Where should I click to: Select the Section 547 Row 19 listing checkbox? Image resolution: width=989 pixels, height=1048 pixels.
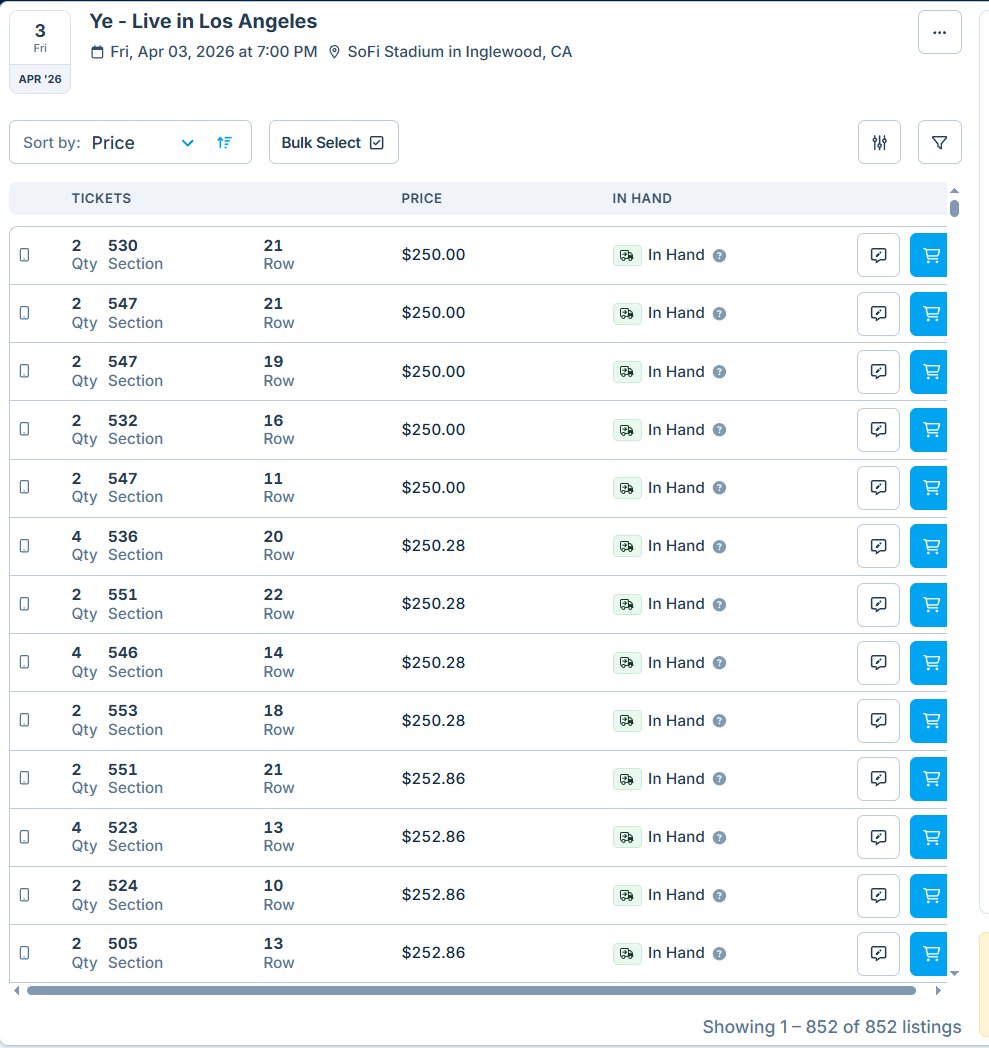(x=25, y=371)
